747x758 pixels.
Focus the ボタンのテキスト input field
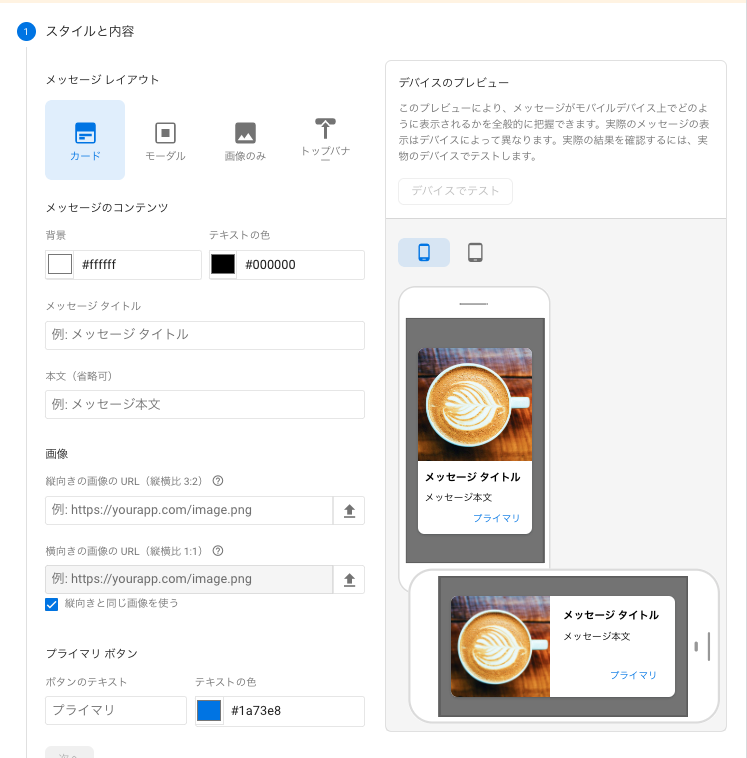pyautogui.click(x=116, y=711)
